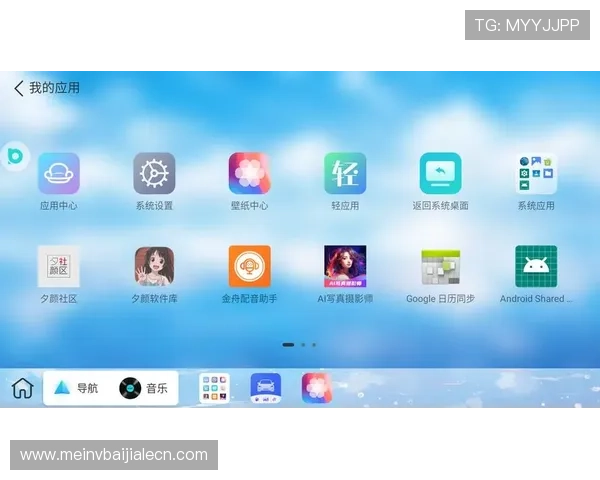Screen dimensions: 600x480
Task: Launch 夕颜软件库 app
Action: coord(154,266)
